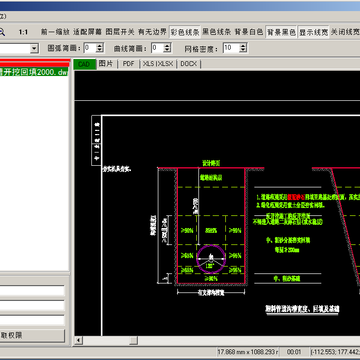
Task: Click the horizontal scrollbar left arrow
Action: 78,340
